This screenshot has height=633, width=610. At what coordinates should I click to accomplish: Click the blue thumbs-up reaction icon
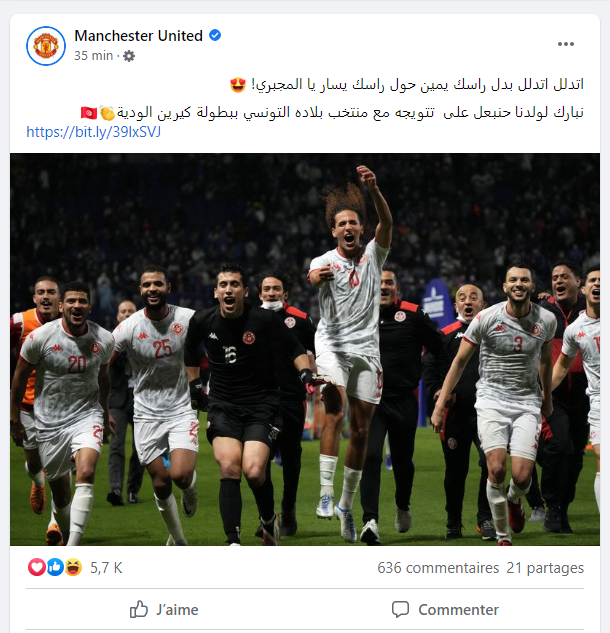pos(55,567)
